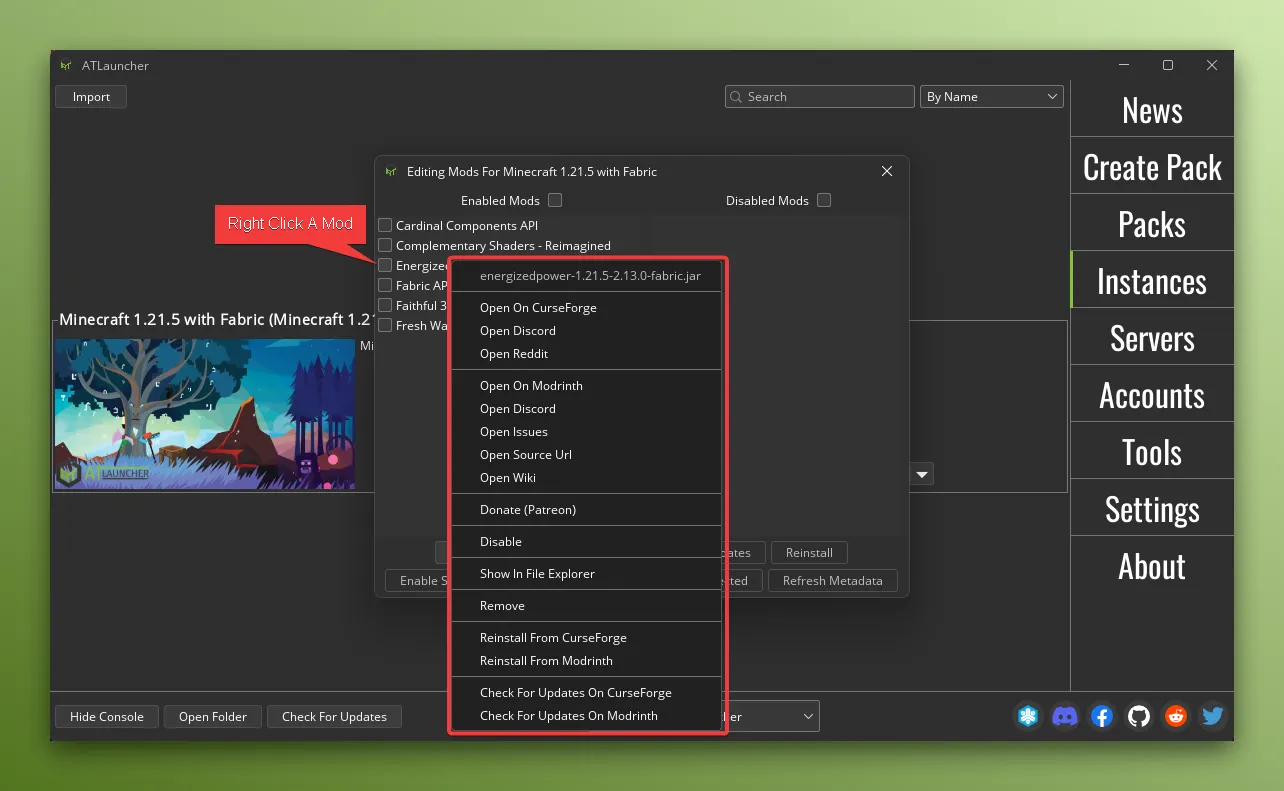The width and height of the screenshot is (1284, 791).
Task: Tick the Cardinal Components API checkbox
Action: 385,226
